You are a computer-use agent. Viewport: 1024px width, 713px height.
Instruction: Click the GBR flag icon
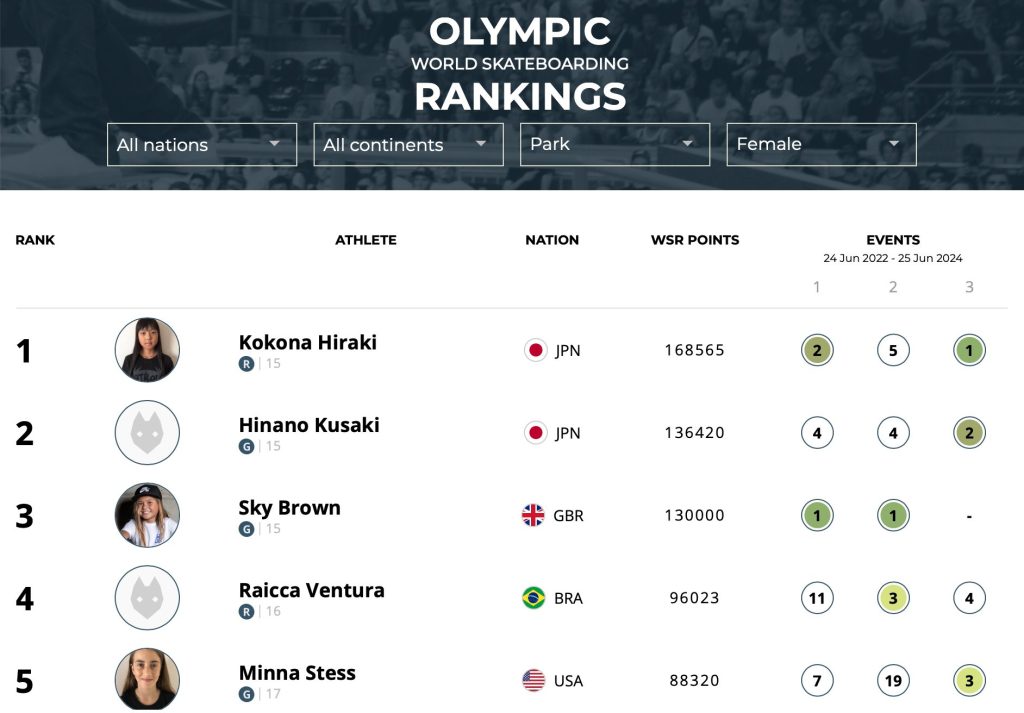tap(533, 515)
